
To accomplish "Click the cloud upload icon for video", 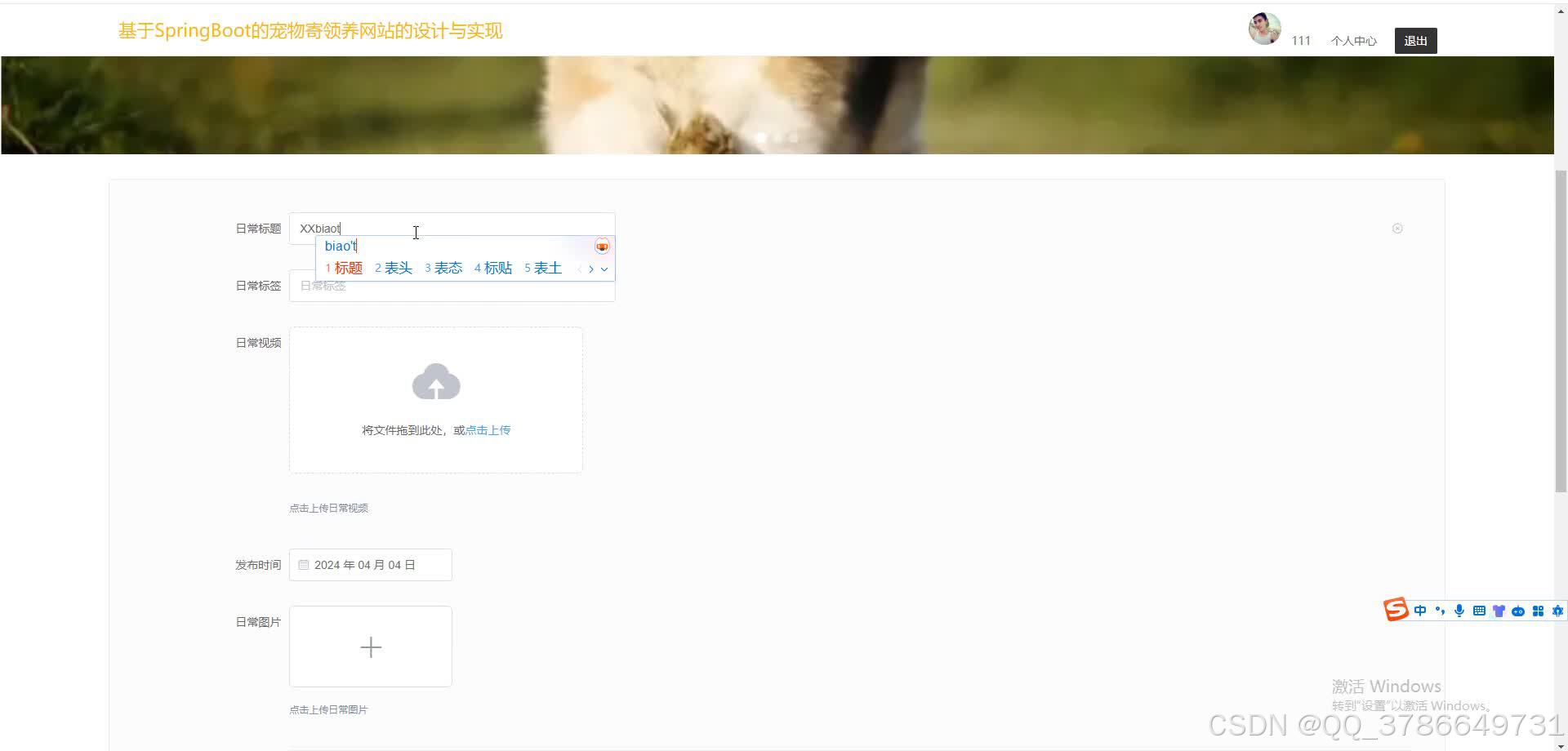I will click(436, 381).
